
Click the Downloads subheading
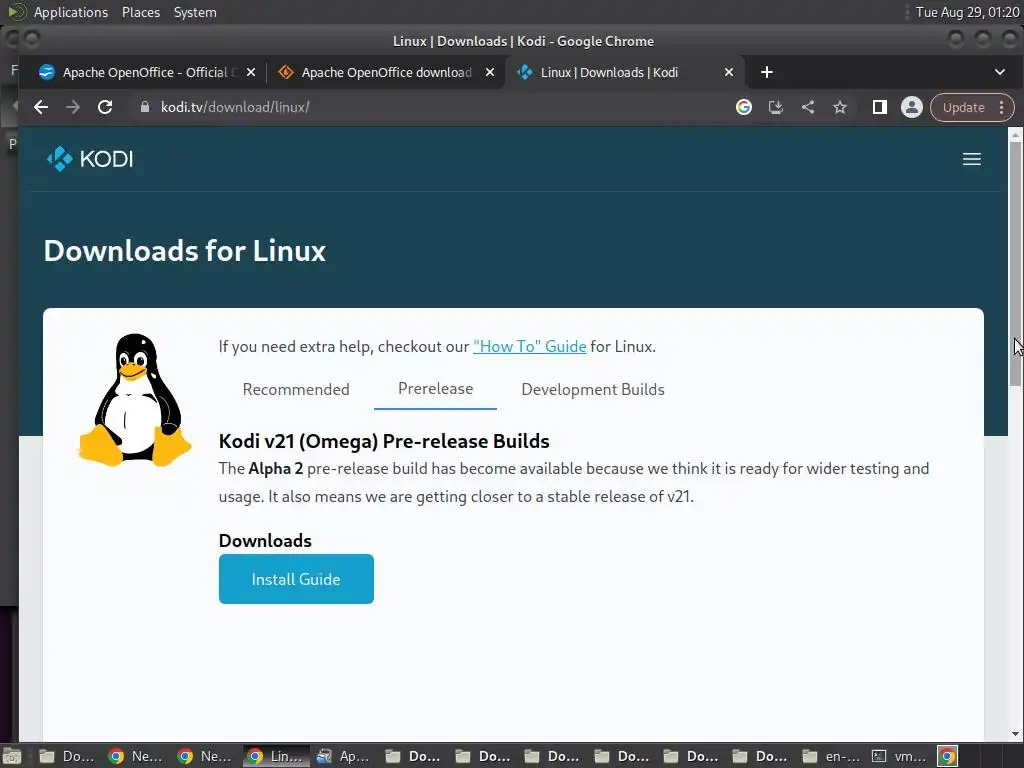click(265, 541)
